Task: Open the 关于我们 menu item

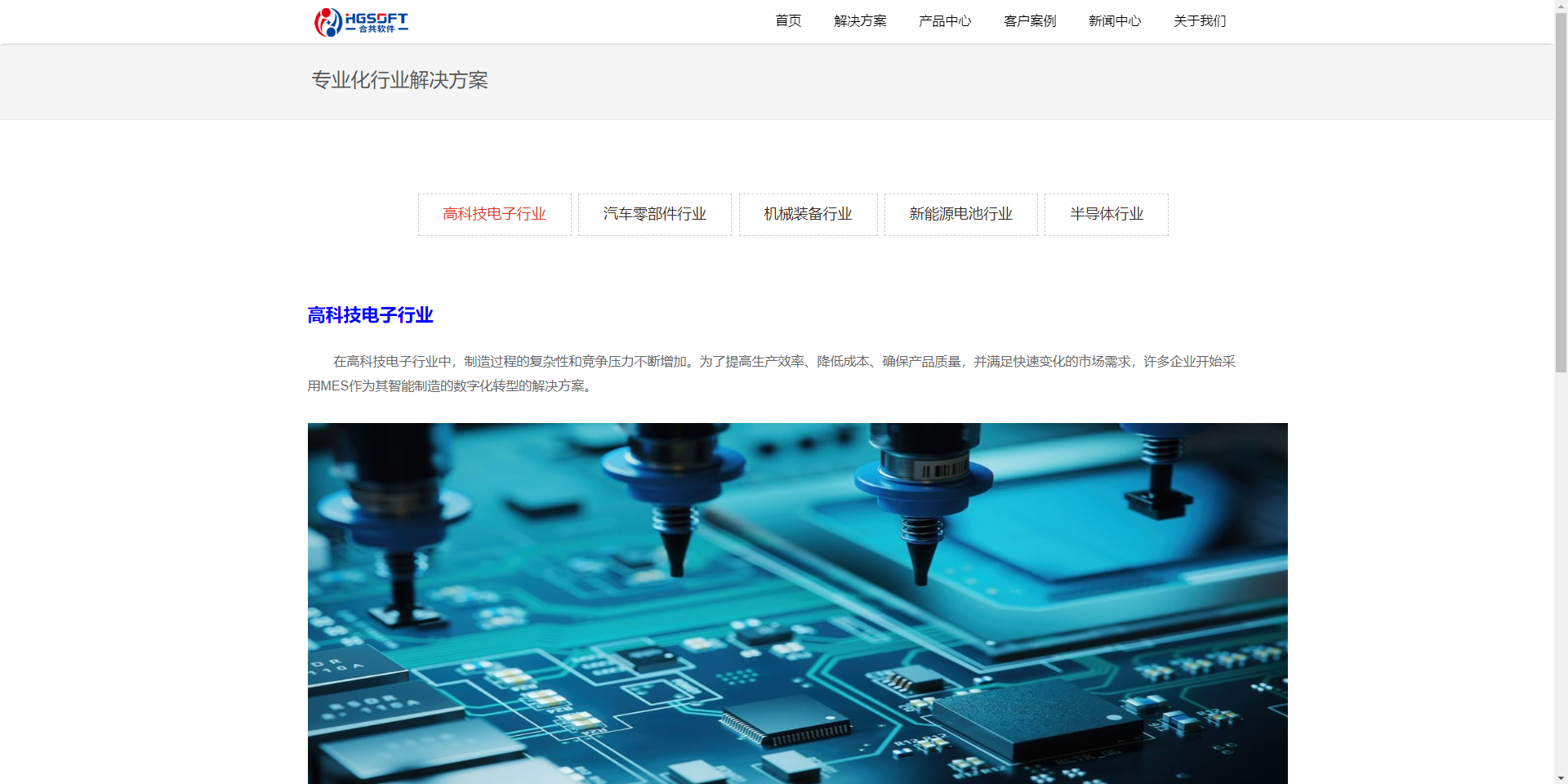Action: (1200, 21)
